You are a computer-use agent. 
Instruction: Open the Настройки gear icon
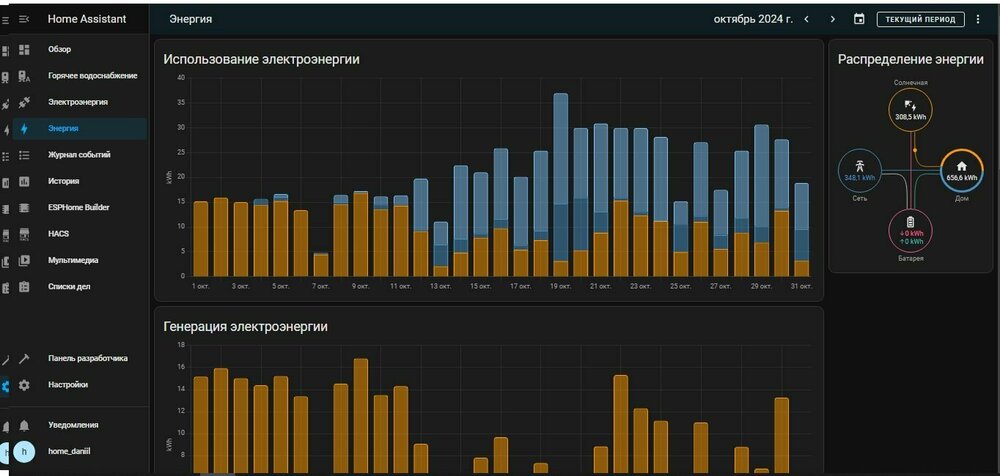pos(25,384)
